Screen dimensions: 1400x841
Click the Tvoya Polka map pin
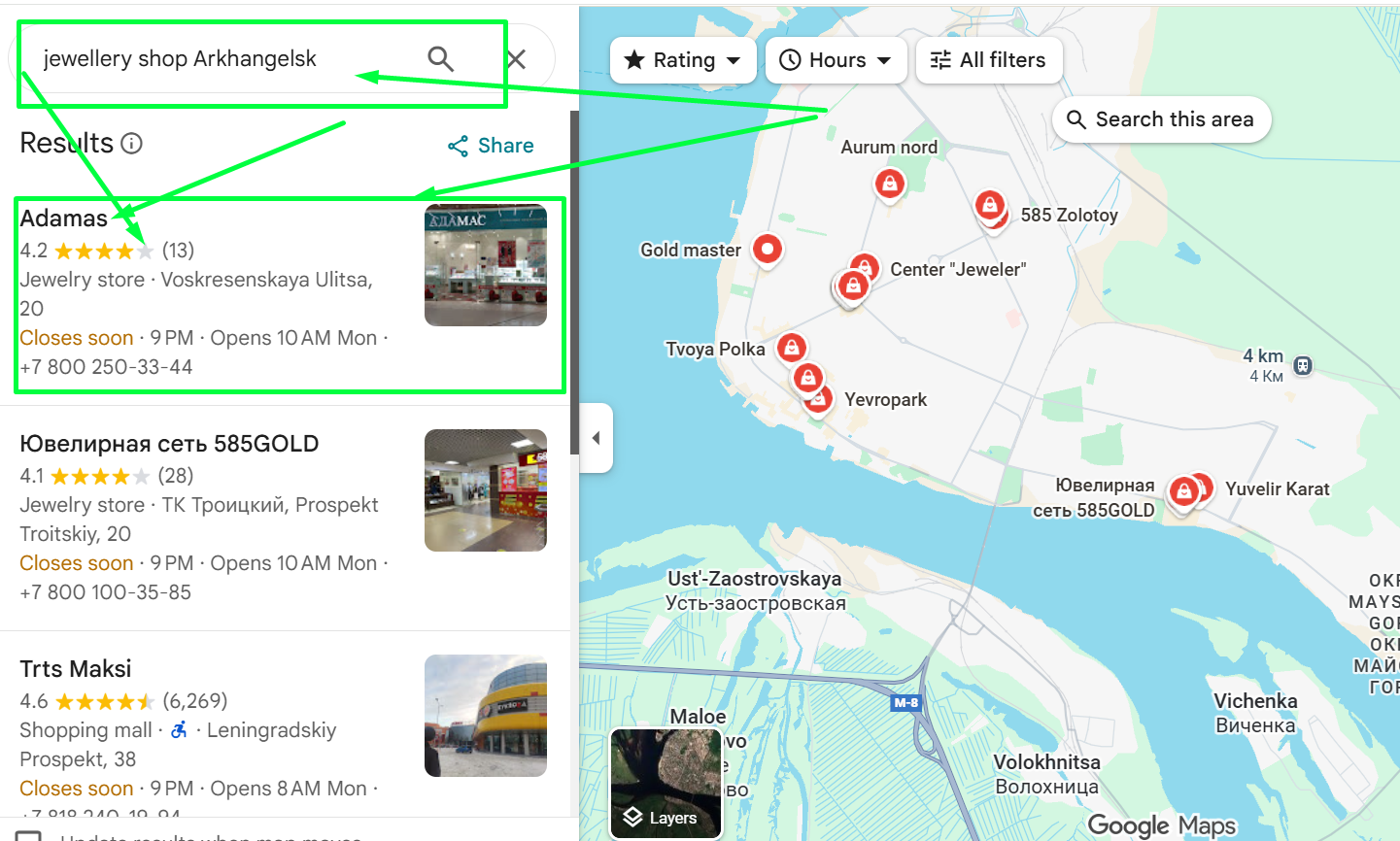pyautogui.click(x=792, y=348)
